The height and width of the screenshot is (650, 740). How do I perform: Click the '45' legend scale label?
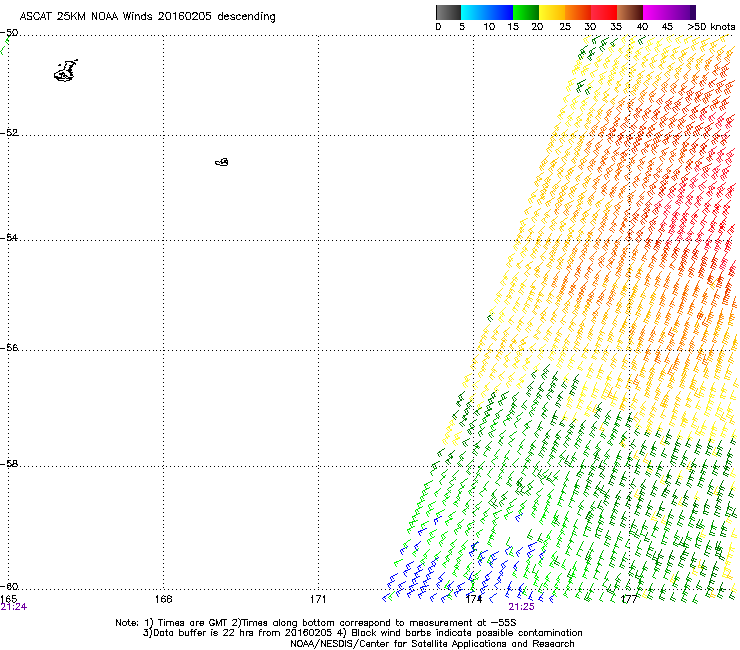667,27
